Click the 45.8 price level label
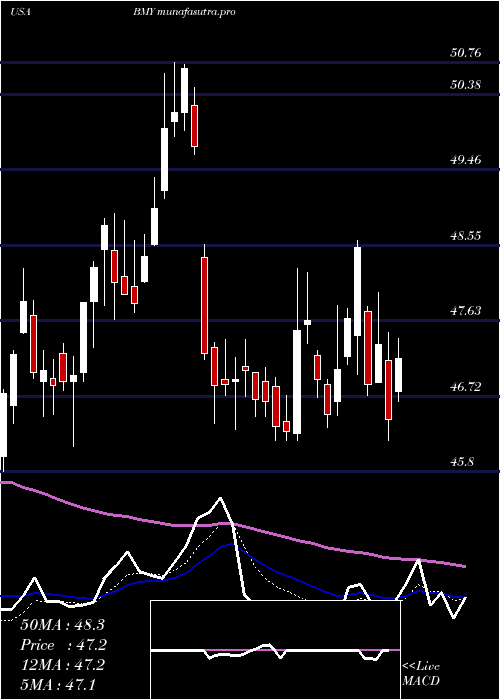The image size is (500, 700). 462,461
